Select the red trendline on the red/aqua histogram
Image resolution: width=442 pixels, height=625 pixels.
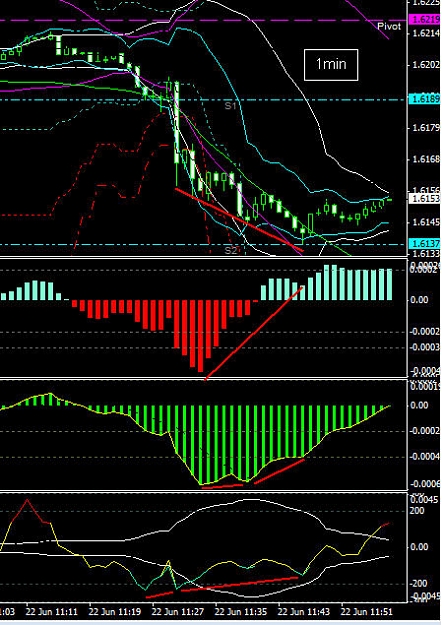pyautogui.click(x=254, y=333)
